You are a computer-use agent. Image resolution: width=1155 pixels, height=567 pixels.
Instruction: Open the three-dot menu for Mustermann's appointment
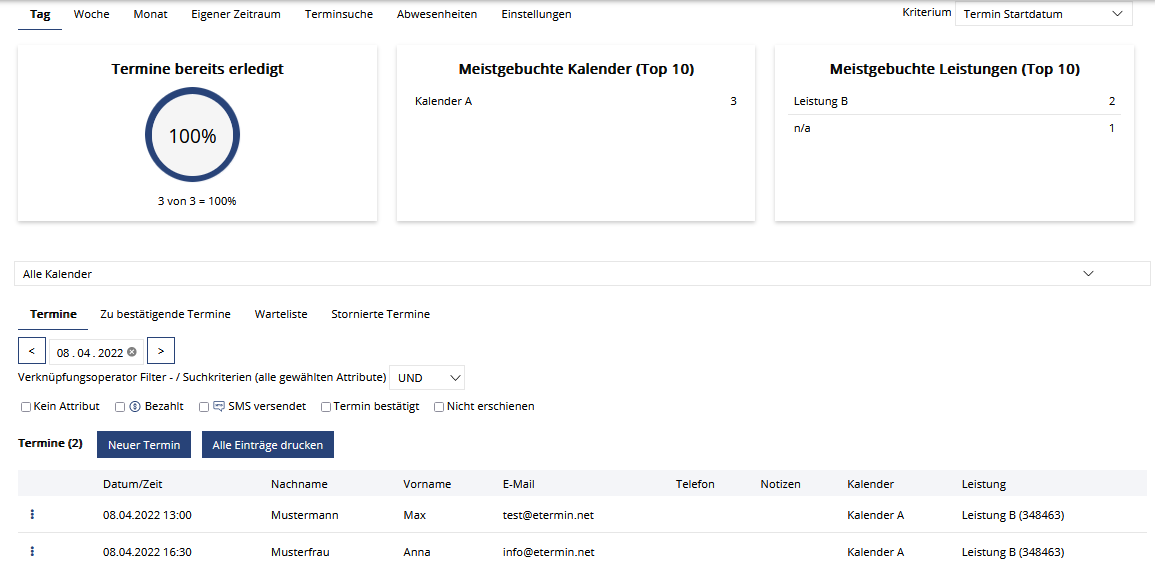(x=32, y=515)
